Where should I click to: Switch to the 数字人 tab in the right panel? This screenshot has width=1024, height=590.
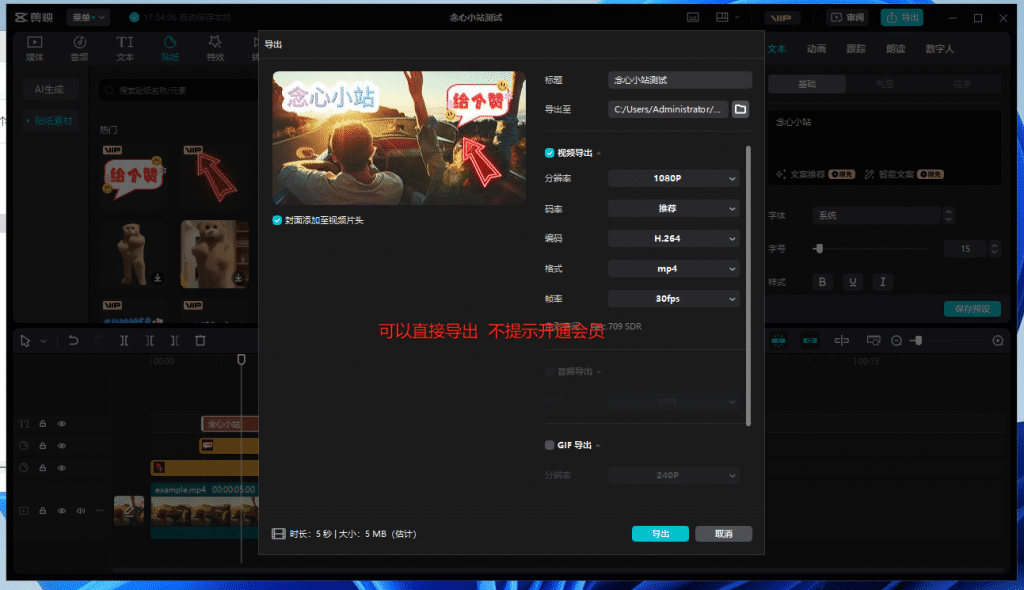pyautogui.click(x=939, y=49)
